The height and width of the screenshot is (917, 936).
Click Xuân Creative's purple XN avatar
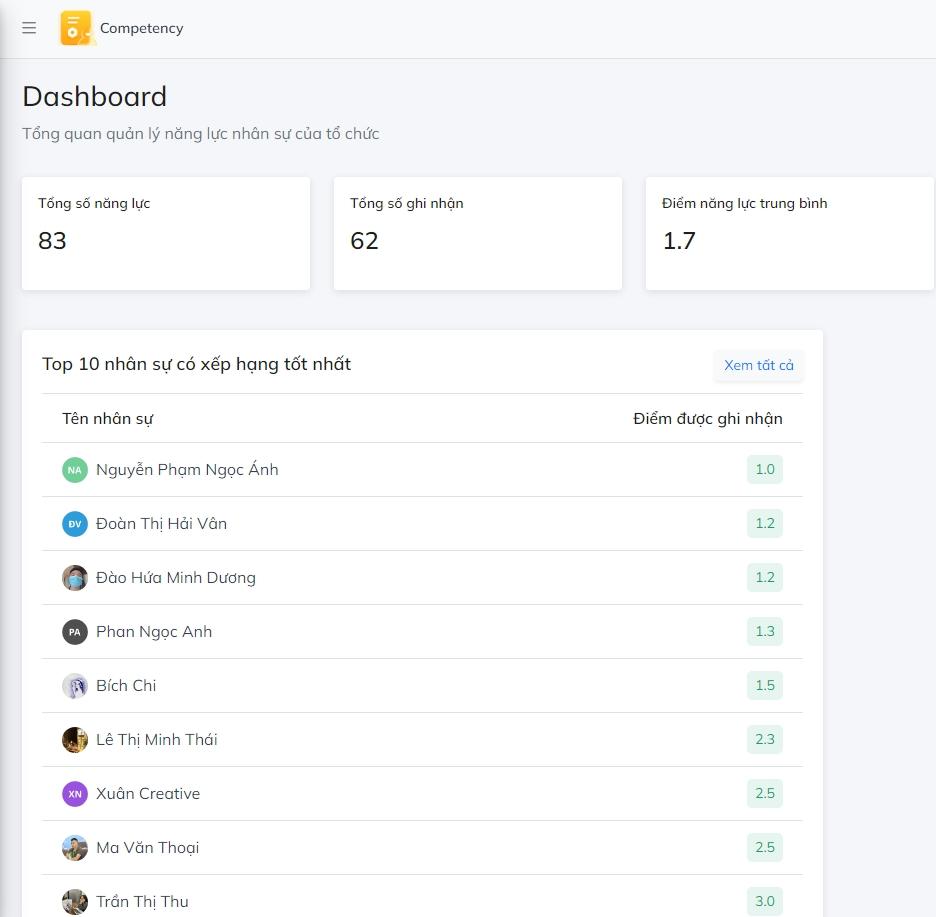75,794
